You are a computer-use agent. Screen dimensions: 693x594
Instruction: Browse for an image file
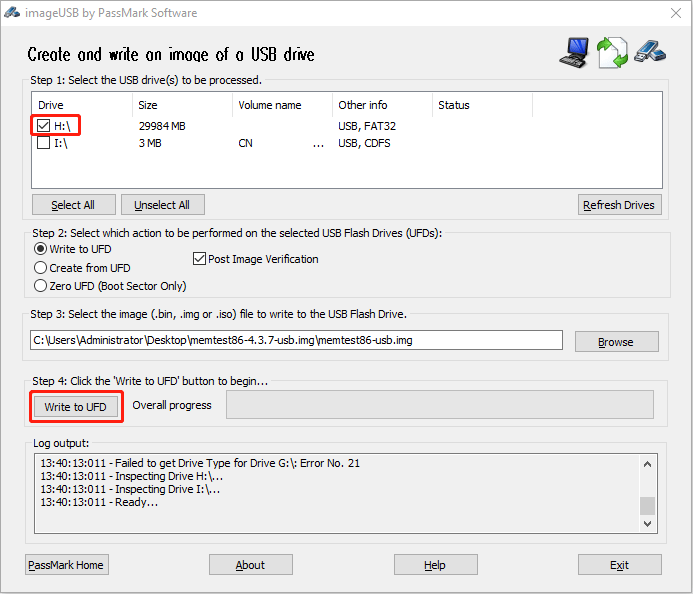pyautogui.click(x=617, y=342)
